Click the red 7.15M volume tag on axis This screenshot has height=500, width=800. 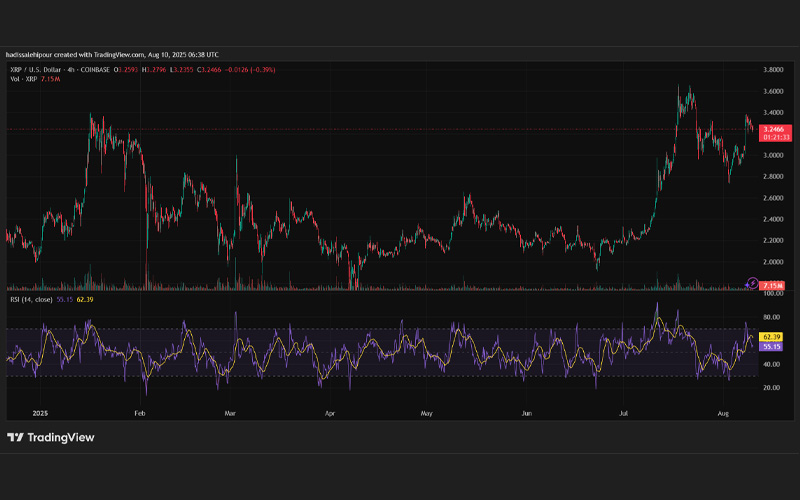[772, 286]
